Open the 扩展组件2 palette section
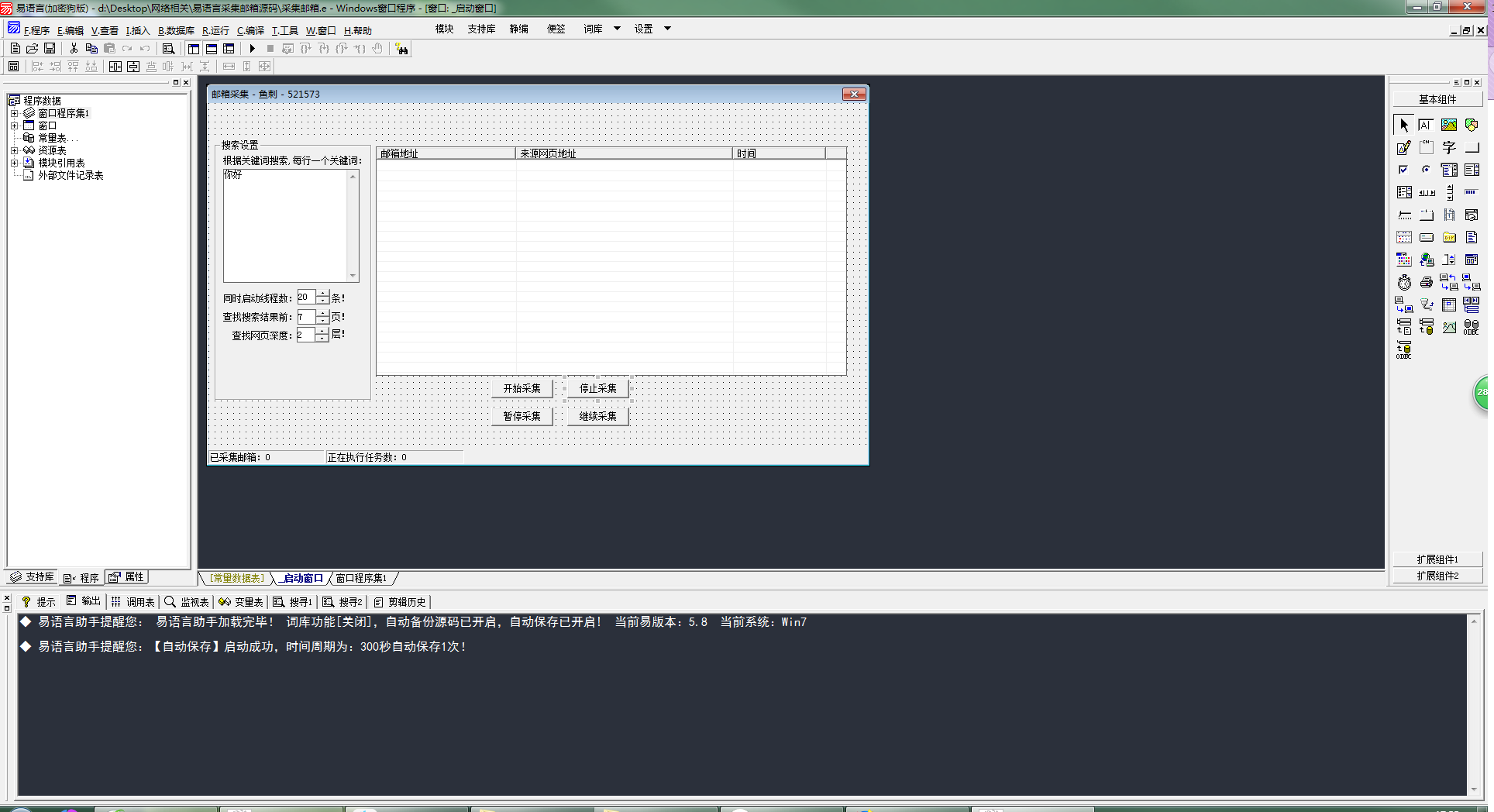Image resolution: width=1494 pixels, height=812 pixels. pos(1437,576)
